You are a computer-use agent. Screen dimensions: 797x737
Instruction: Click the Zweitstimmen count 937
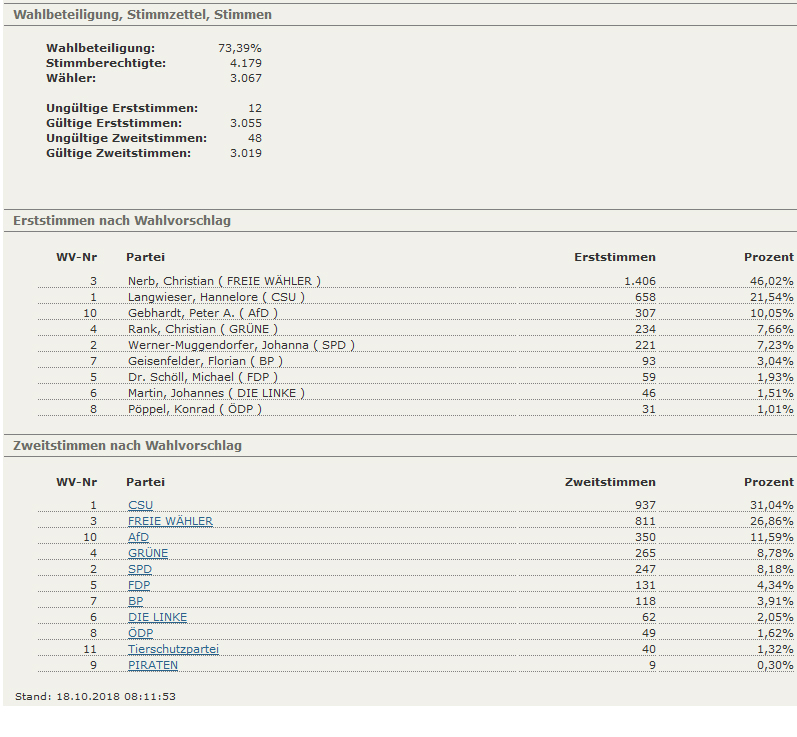tap(646, 505)
